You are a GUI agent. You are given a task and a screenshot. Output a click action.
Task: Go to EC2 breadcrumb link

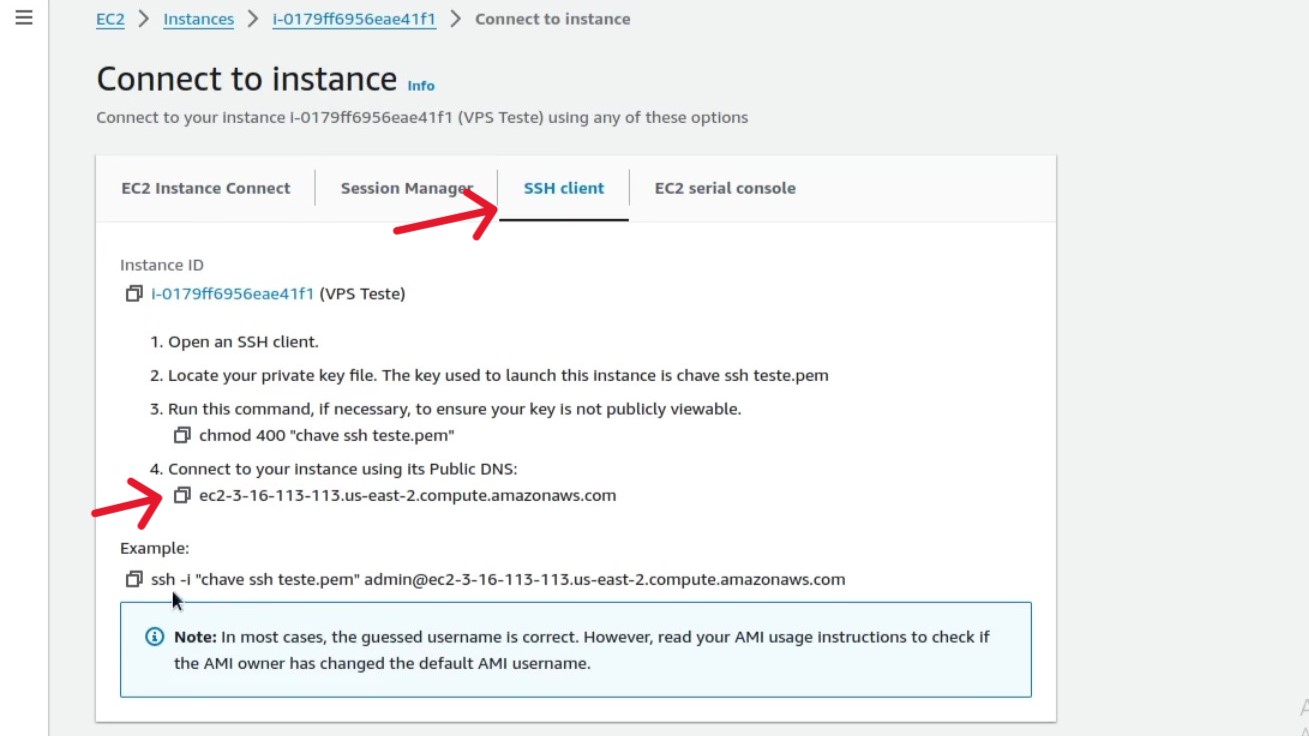tap(110, 19)
